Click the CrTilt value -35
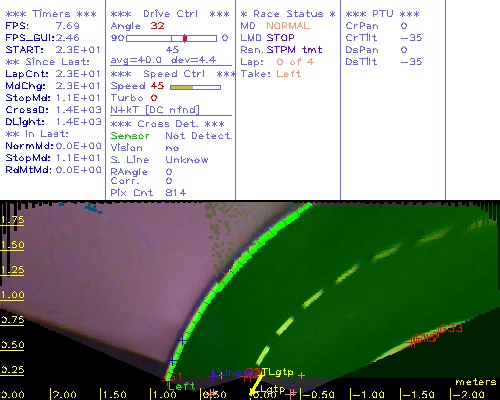The height and width of the screenshot is (400, 500). 411,38
